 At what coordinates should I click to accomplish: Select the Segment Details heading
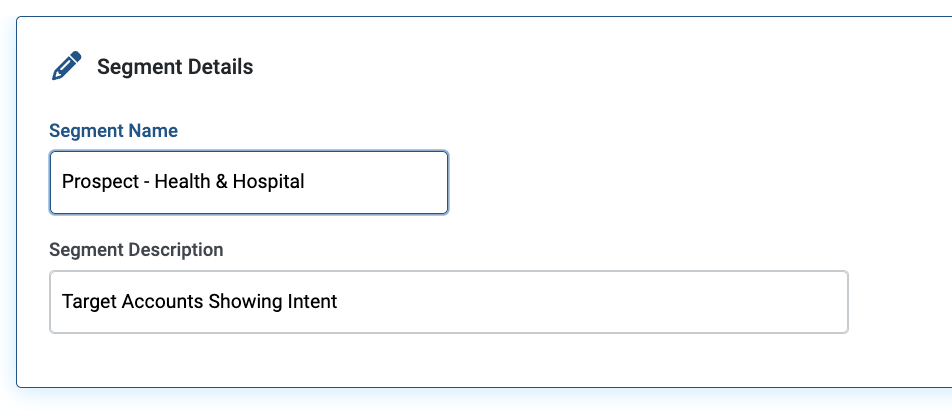pyautogui.click(x=175, y=67)
